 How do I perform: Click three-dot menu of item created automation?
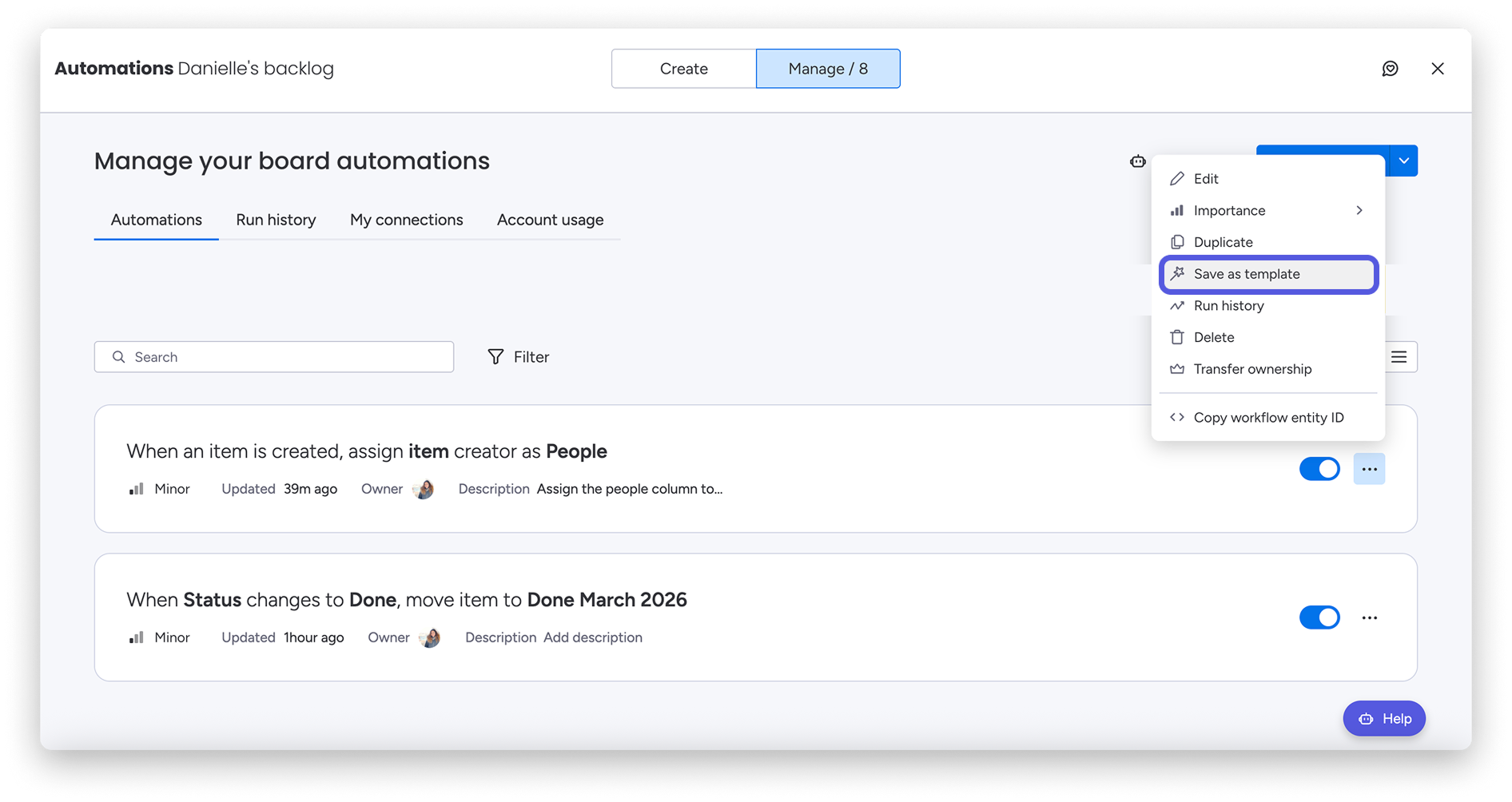[1369, 469]
